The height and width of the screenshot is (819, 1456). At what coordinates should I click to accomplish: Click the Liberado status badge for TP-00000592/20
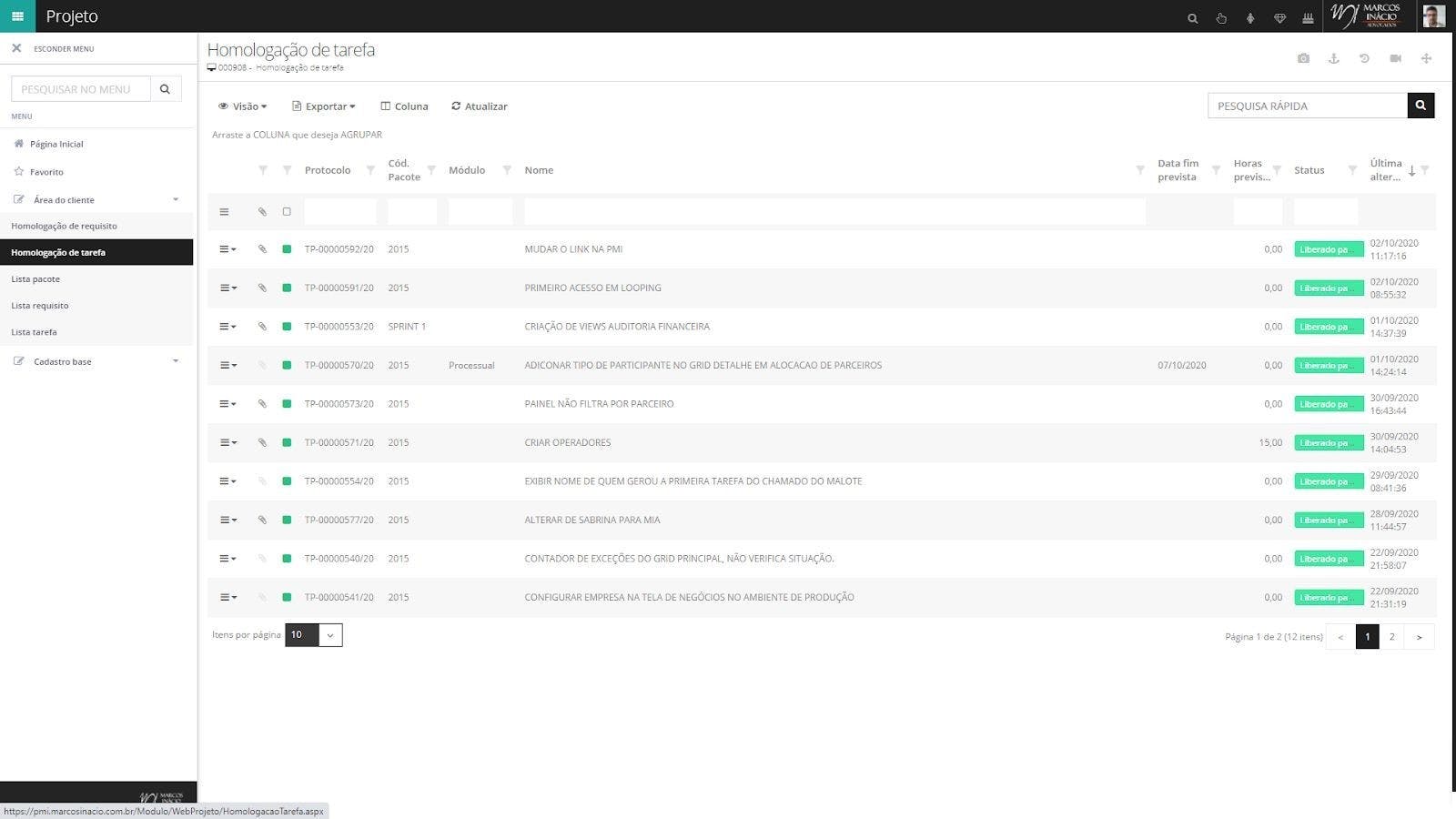[1329, 249]
